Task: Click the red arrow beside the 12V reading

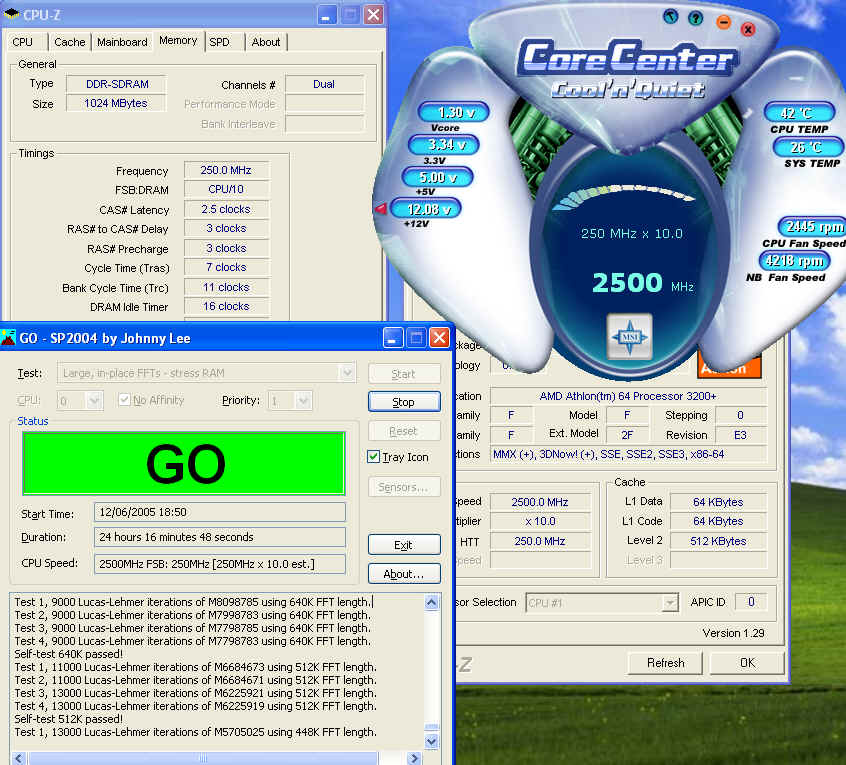Action: (381, 208)
